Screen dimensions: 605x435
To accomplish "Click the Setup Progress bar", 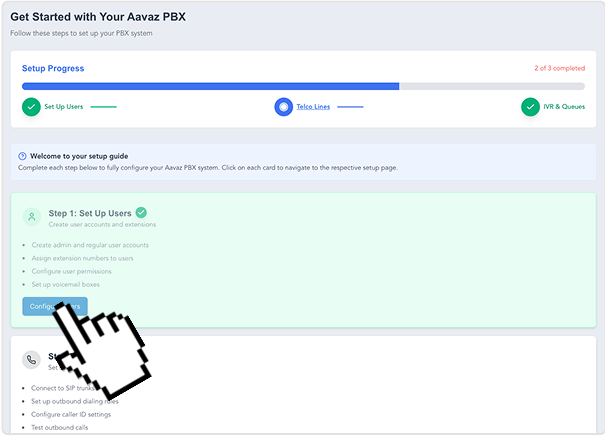I will [303, 86].
